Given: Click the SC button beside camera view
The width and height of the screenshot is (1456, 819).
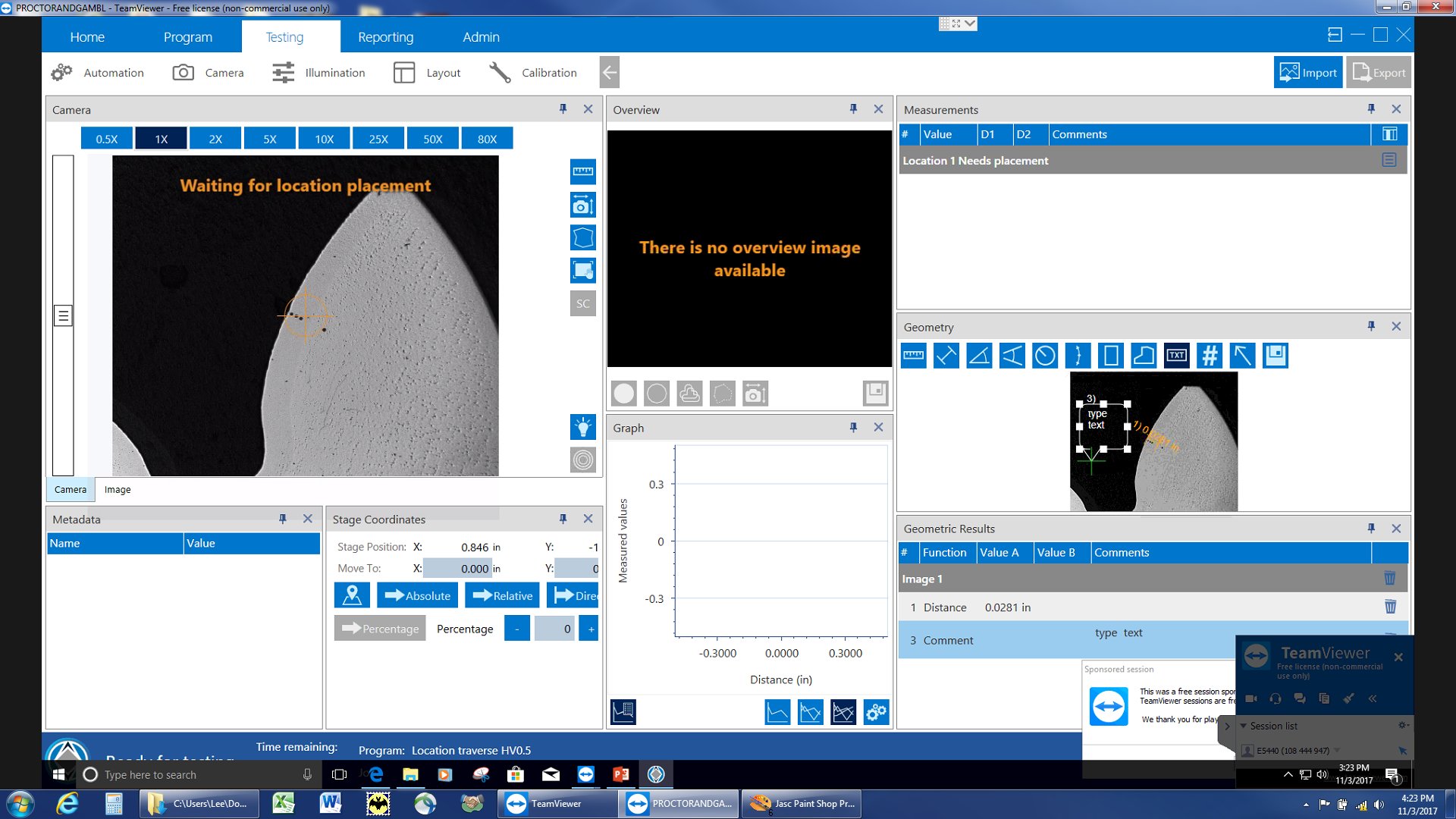Looking at the screenshot, I should (x=583, y=303).
